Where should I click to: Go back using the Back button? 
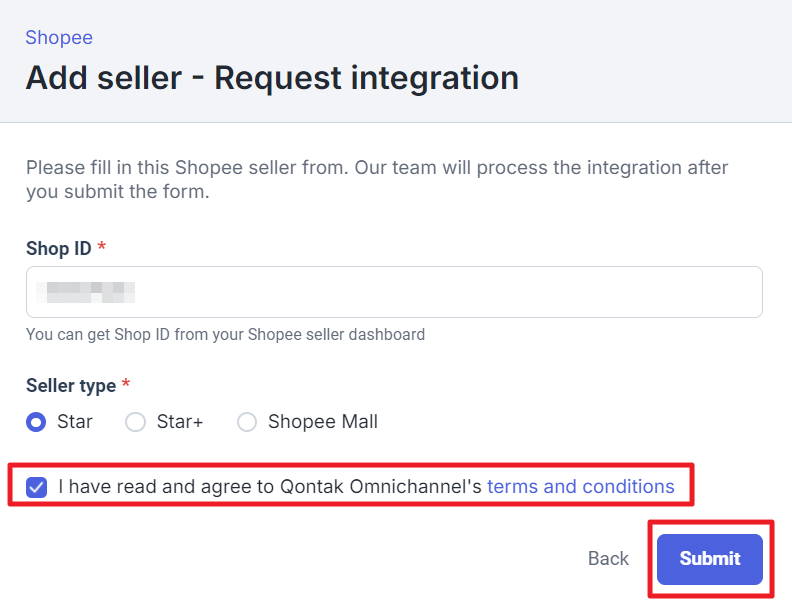[x=608, y=559]
